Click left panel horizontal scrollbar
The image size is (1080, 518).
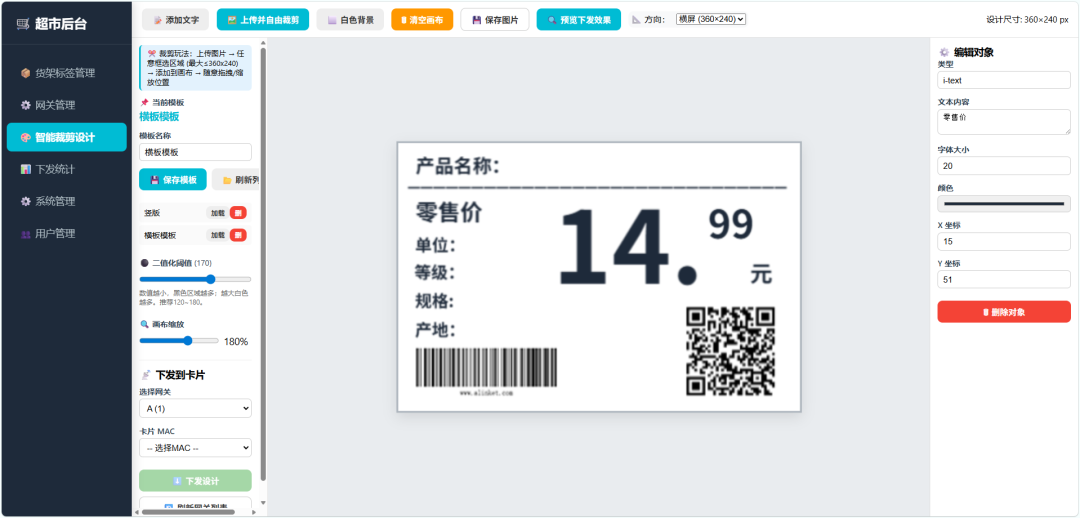click(188, 512)
